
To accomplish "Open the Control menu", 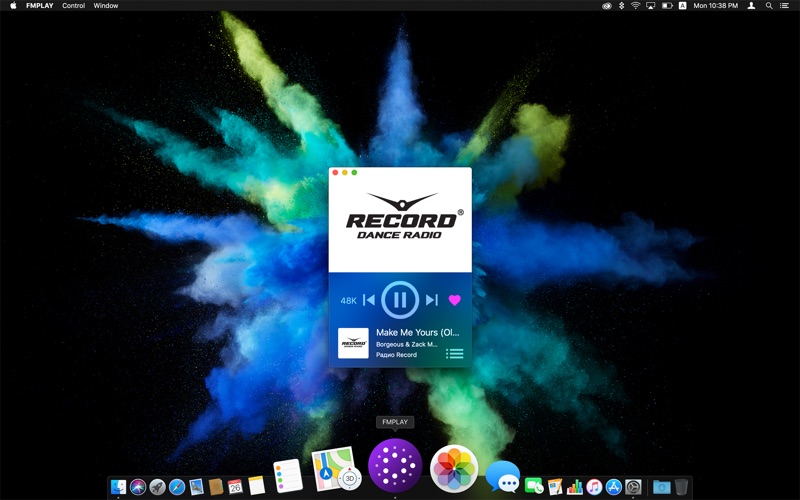I will click(73, 6).
